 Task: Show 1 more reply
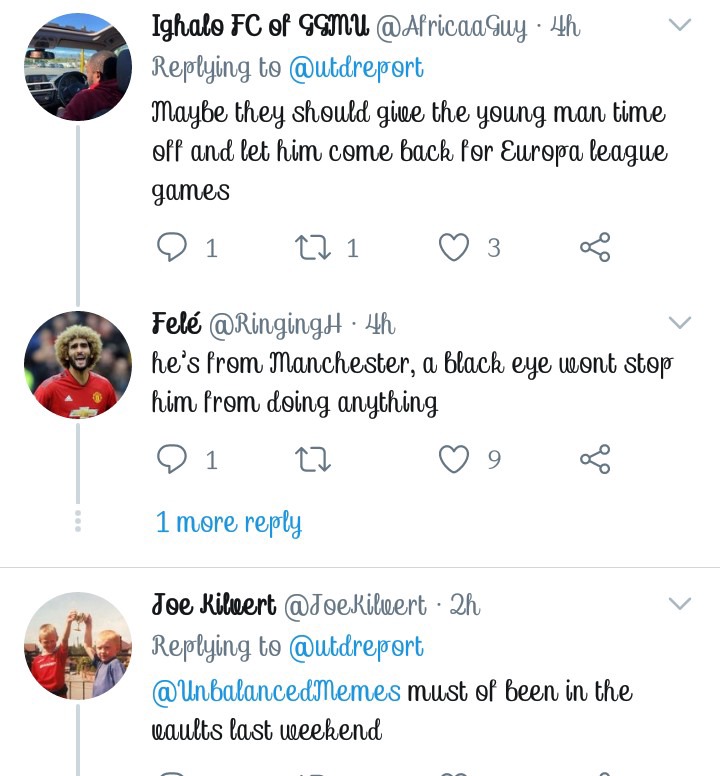click(x=228, y=522)
